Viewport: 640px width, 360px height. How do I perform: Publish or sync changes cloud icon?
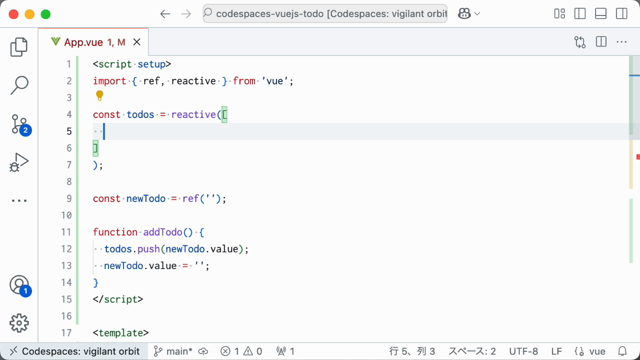[203, 351]
